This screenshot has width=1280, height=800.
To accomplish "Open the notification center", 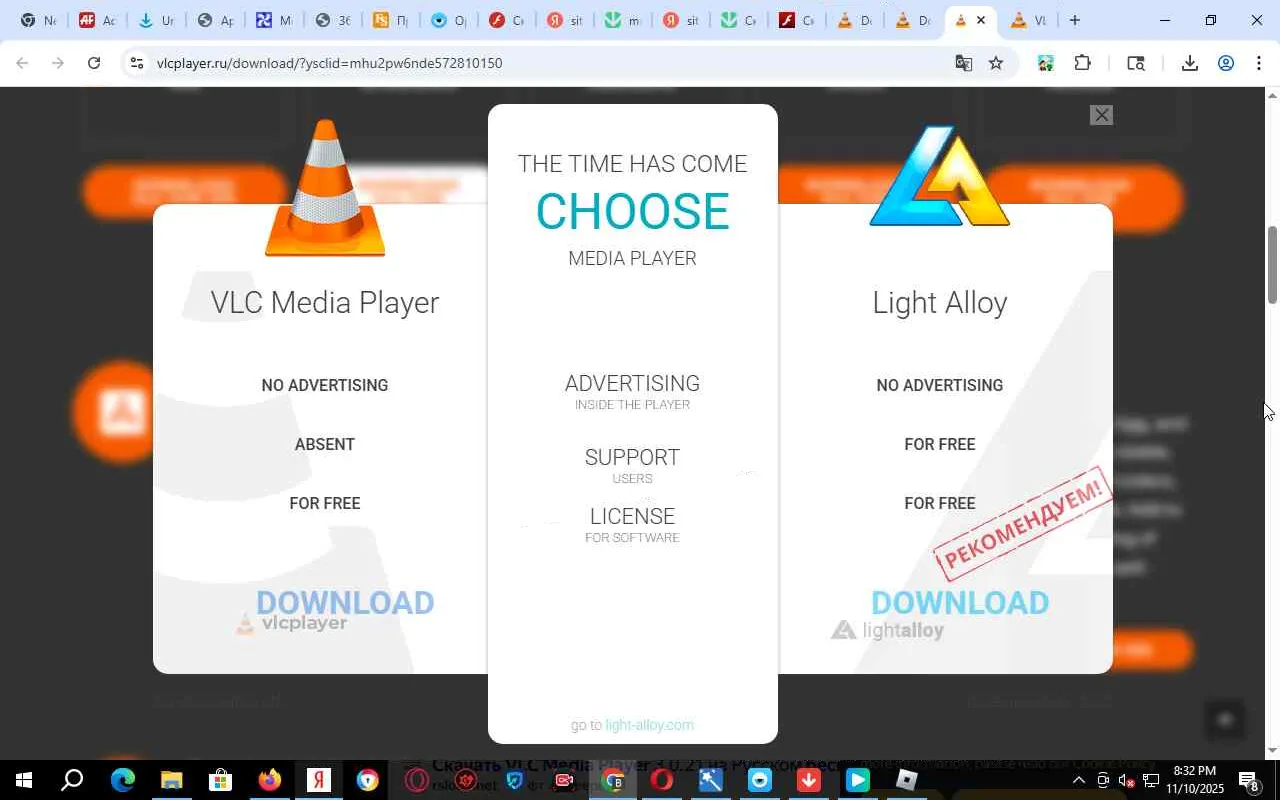I will coord(1250,780).
